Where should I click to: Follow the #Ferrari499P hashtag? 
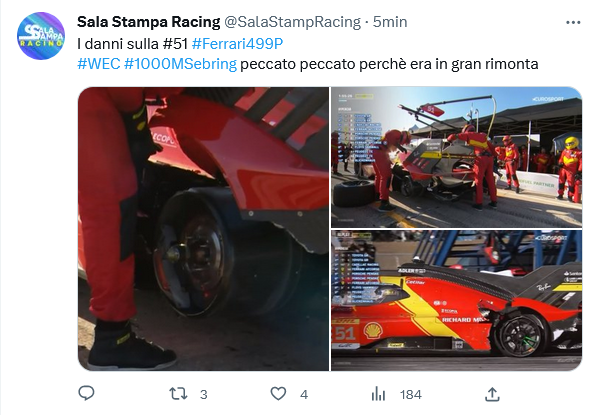pos(237,44)
